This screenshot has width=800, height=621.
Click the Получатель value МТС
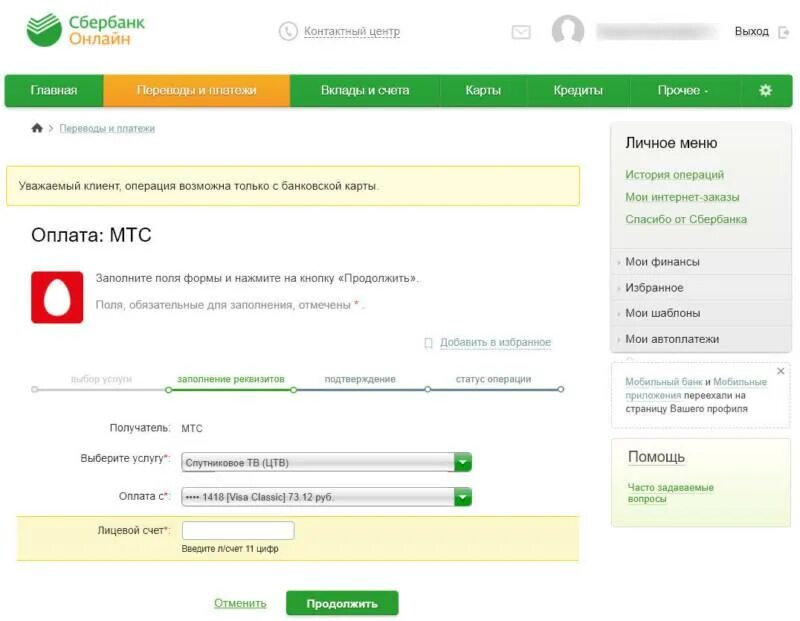(192, 429)
